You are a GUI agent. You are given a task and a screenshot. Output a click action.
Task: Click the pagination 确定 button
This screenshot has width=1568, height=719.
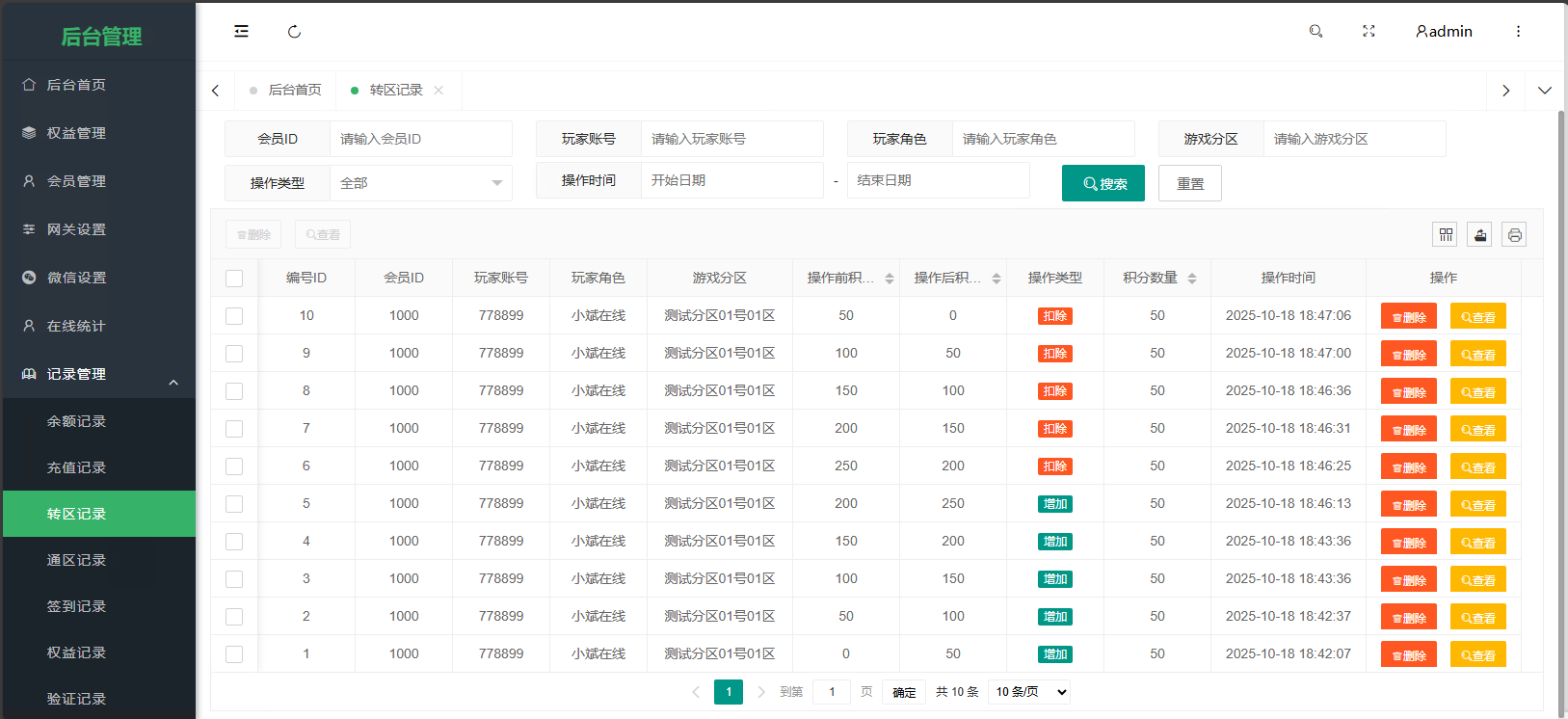[904, 692]
